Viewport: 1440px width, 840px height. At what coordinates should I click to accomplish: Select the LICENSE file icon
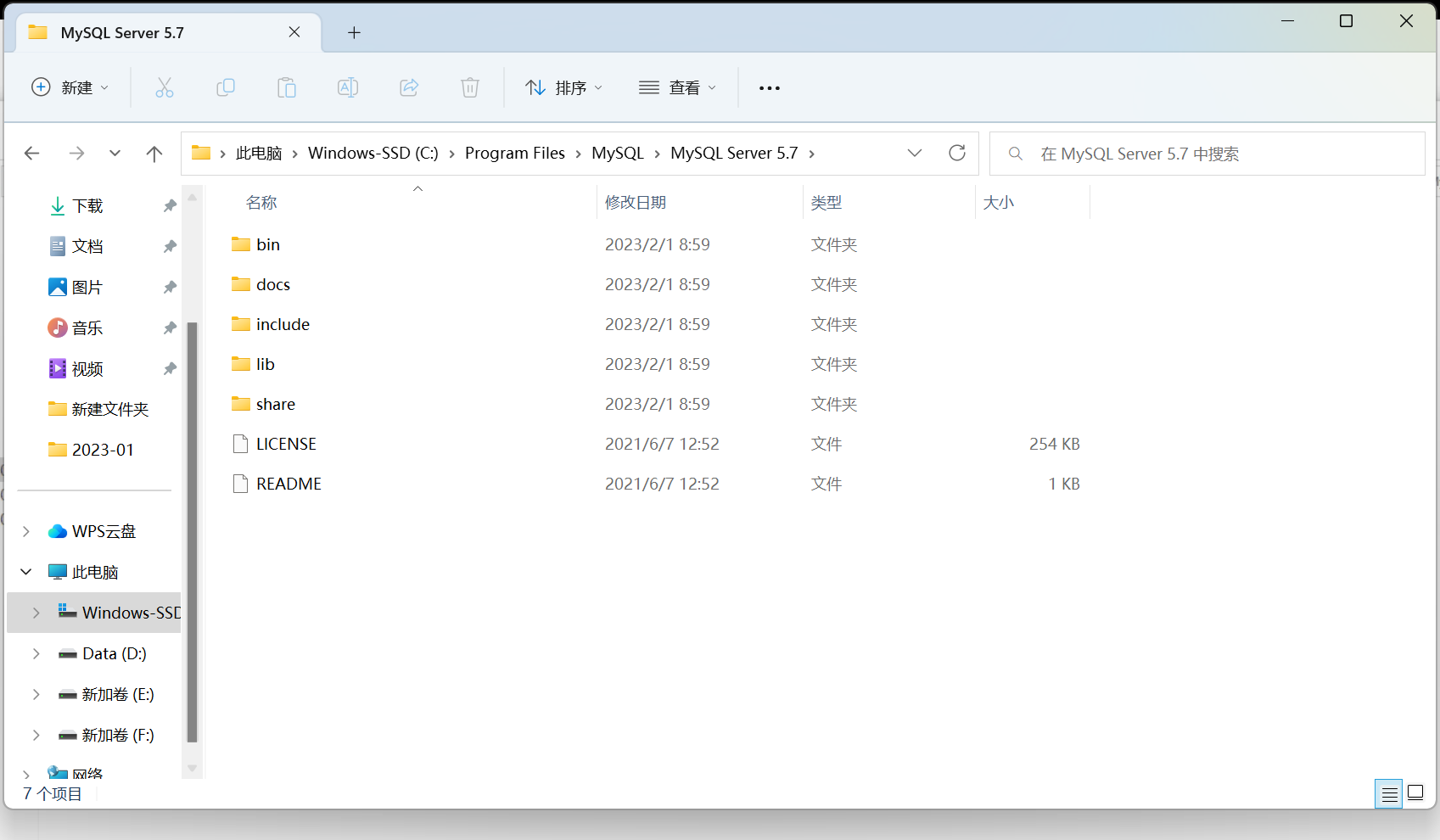[x=241, y=444]
